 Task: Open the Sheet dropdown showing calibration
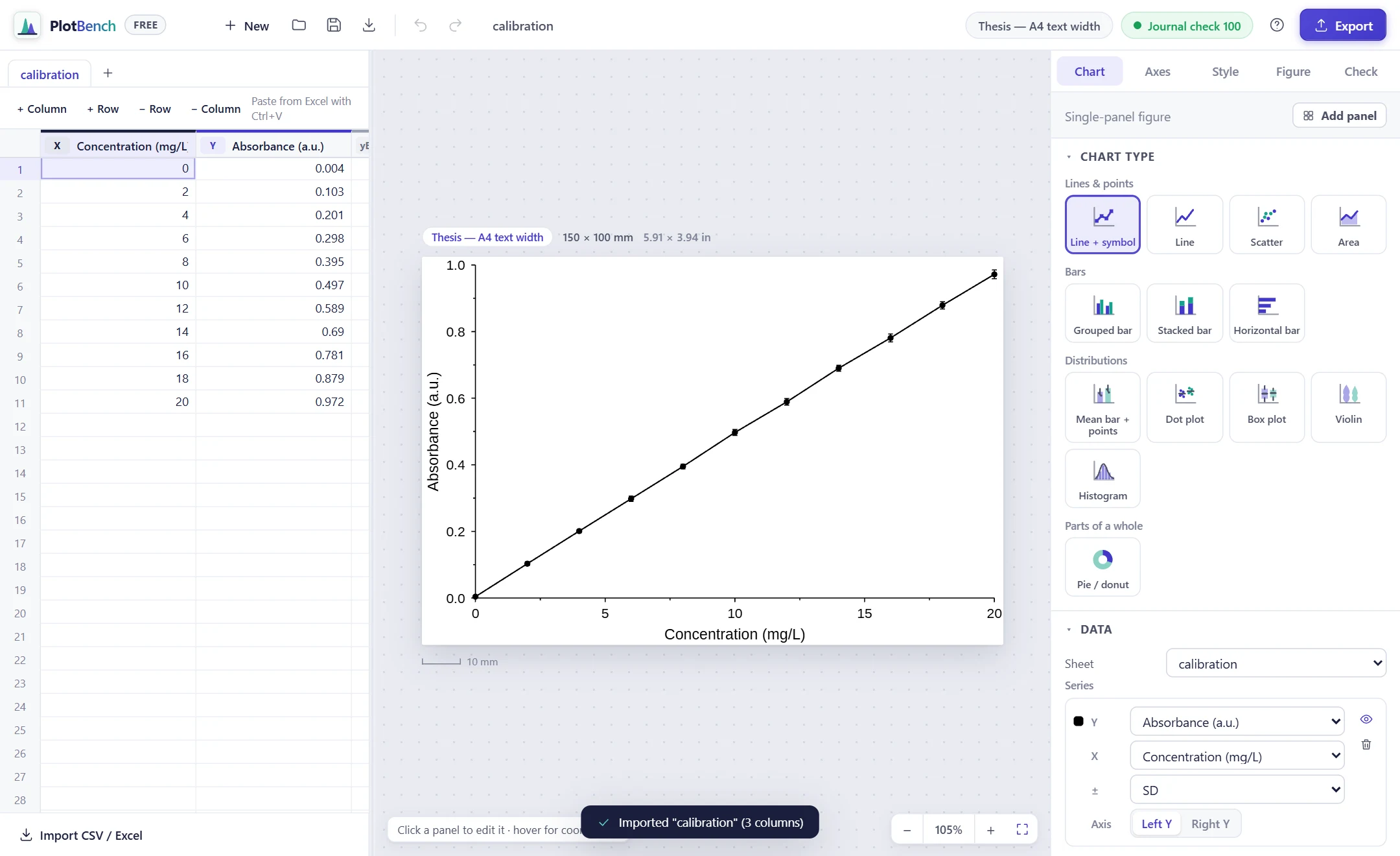click(x=1276, y=663)
